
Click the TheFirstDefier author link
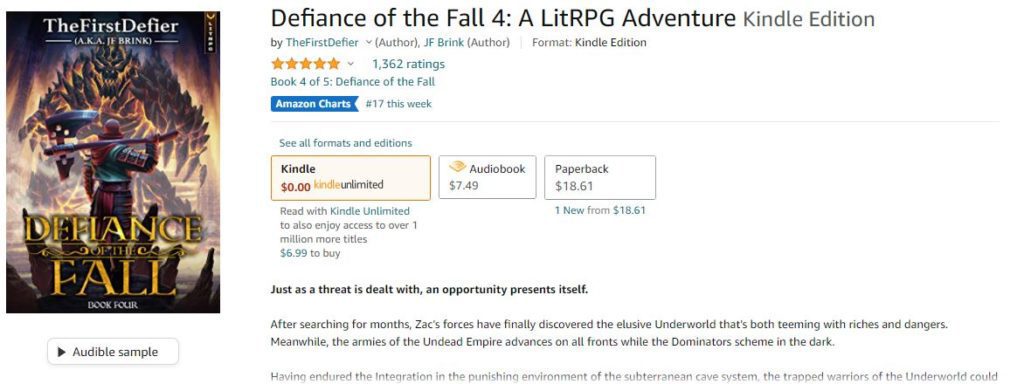pos(322,42)
